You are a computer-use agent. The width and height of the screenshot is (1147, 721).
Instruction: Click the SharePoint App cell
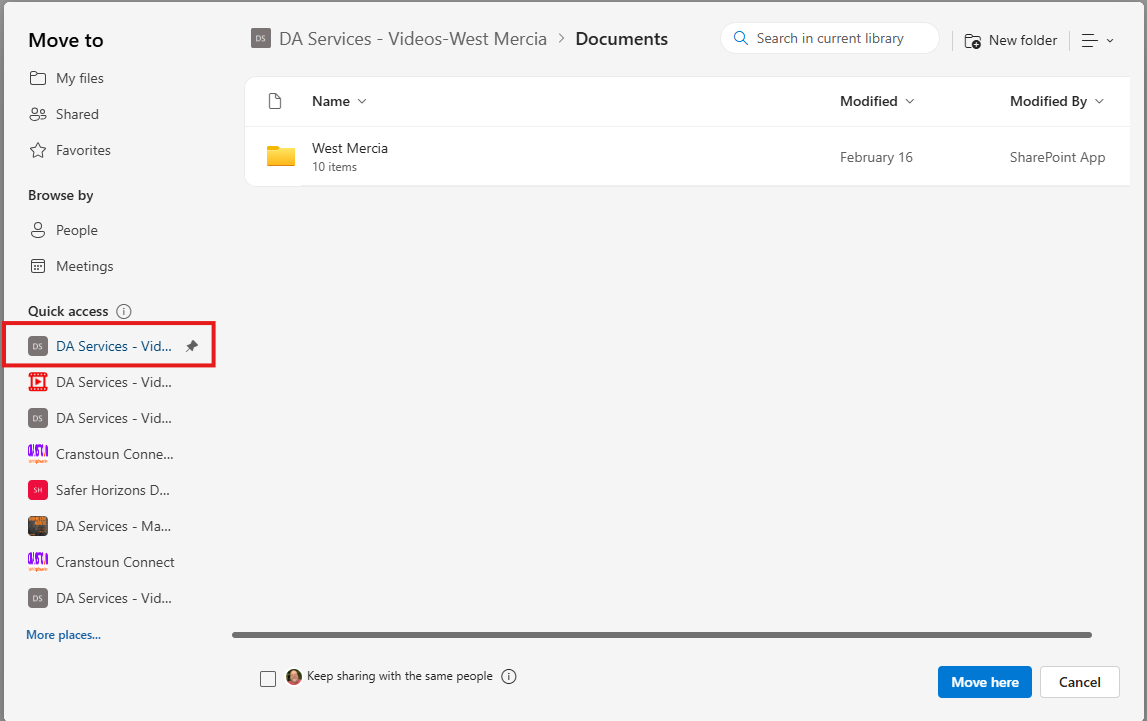[x=1057, y=157]
